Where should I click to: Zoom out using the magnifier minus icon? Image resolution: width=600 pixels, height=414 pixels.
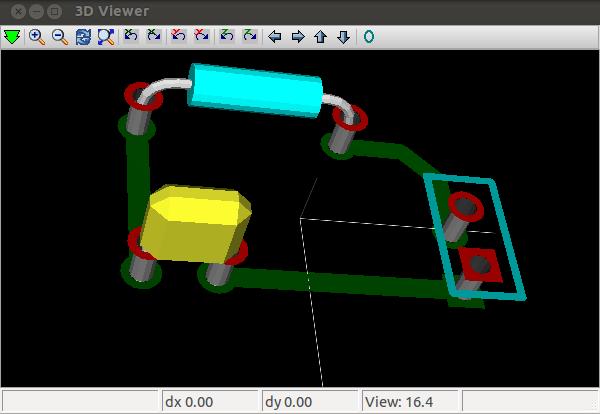59,37
